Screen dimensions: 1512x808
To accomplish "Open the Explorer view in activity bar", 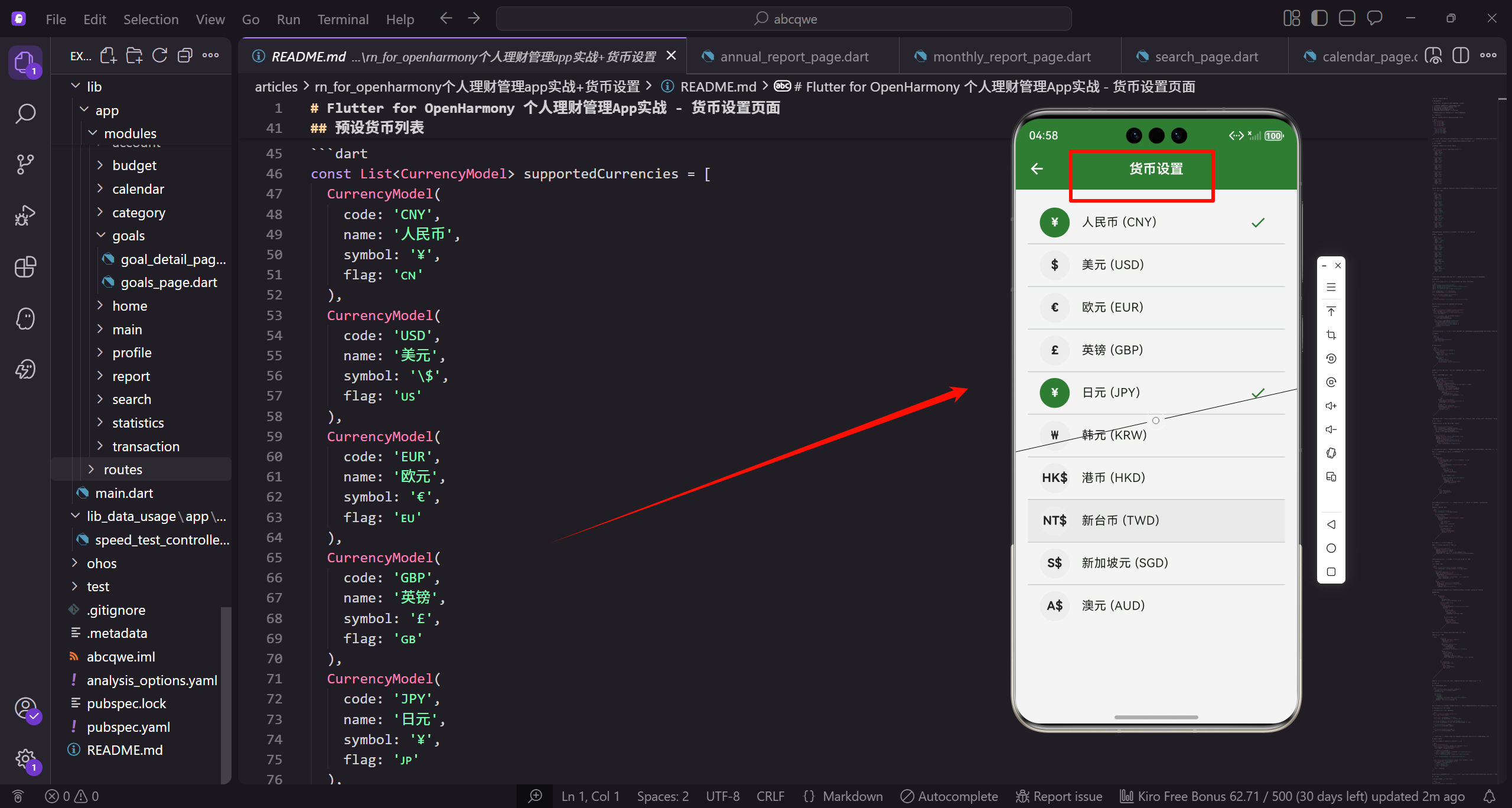I will coord(25,62).
